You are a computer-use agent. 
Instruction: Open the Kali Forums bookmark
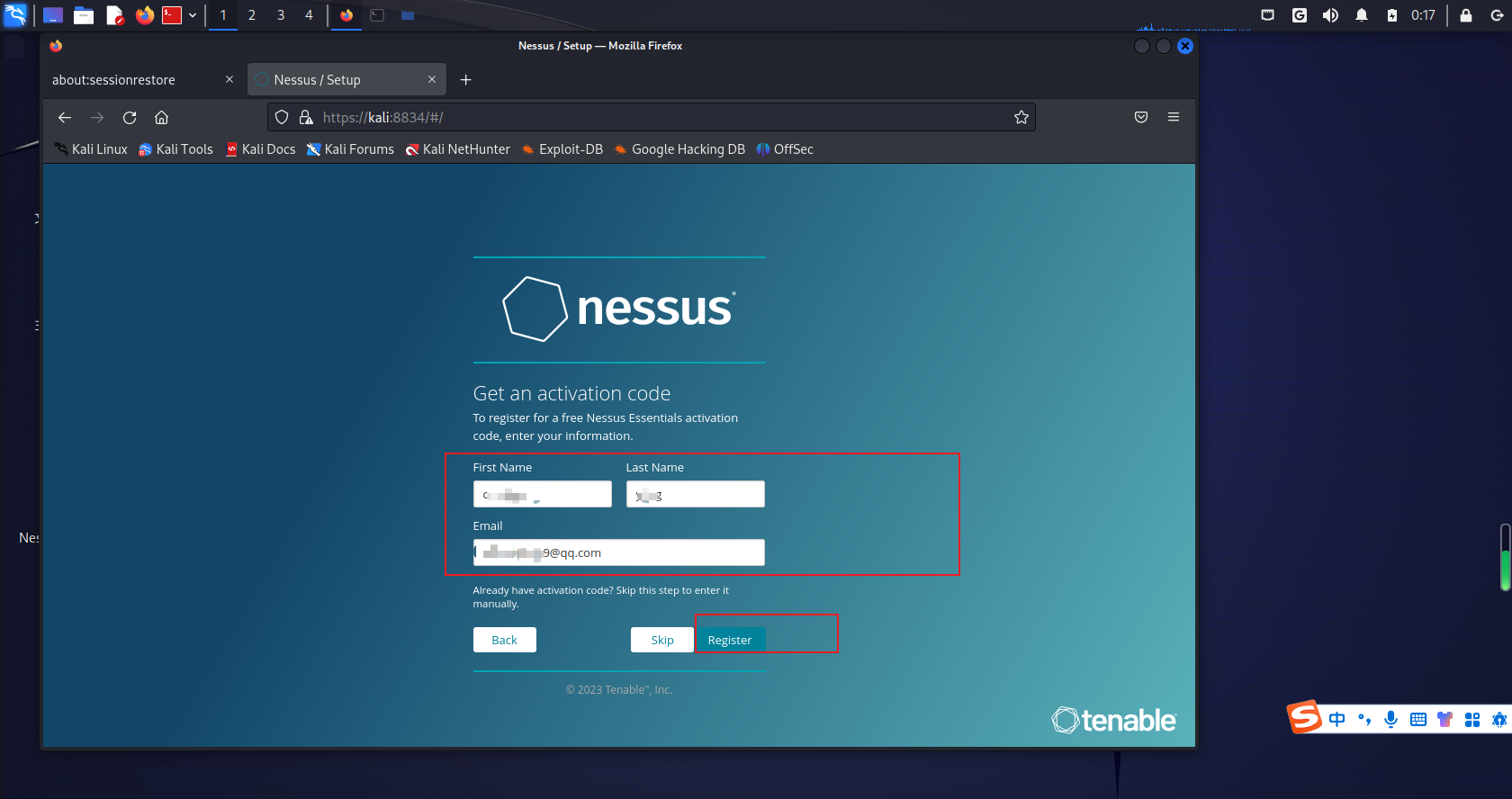tap(350, 149)
